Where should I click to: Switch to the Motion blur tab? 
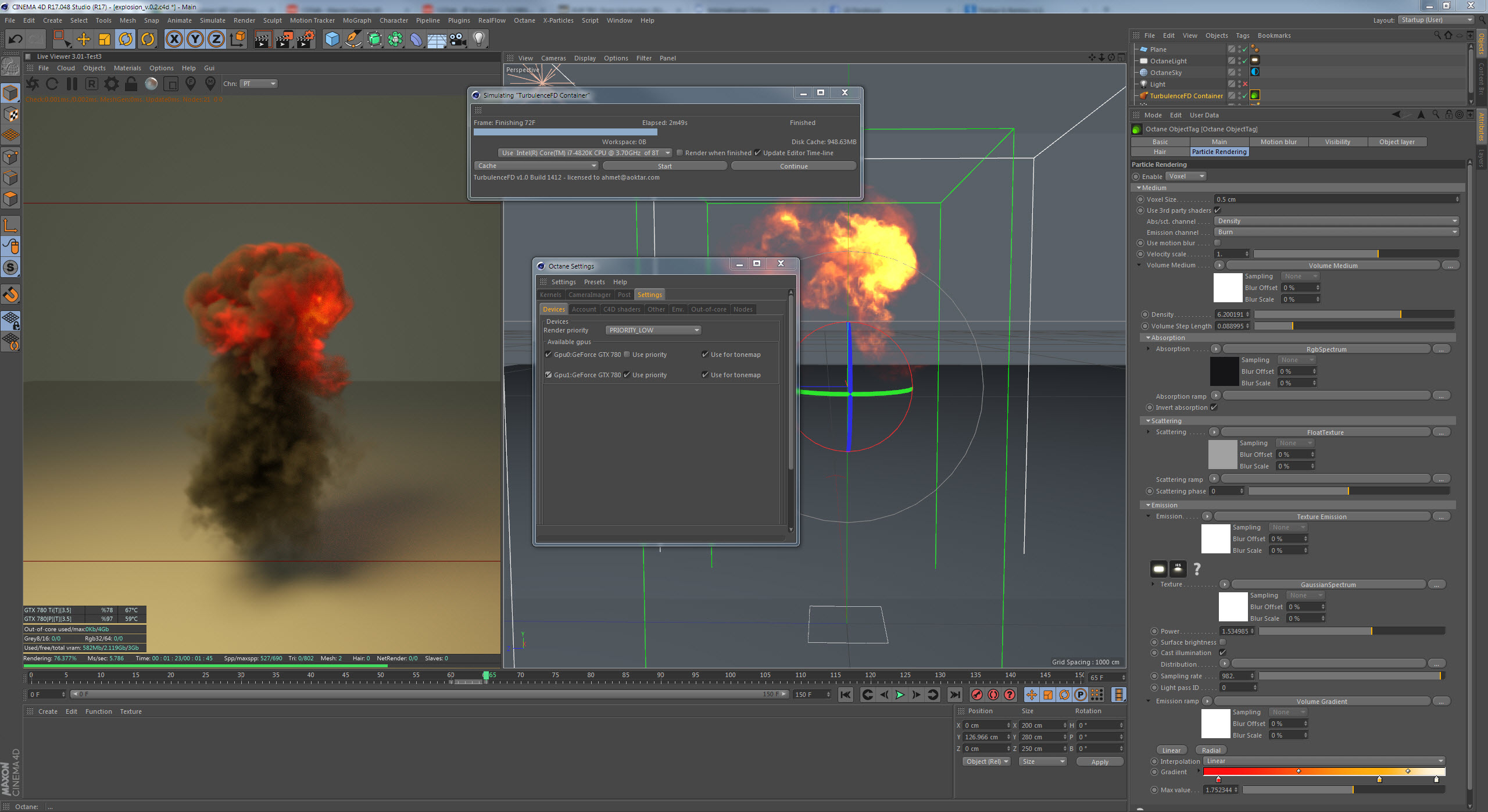[1278, 142]
